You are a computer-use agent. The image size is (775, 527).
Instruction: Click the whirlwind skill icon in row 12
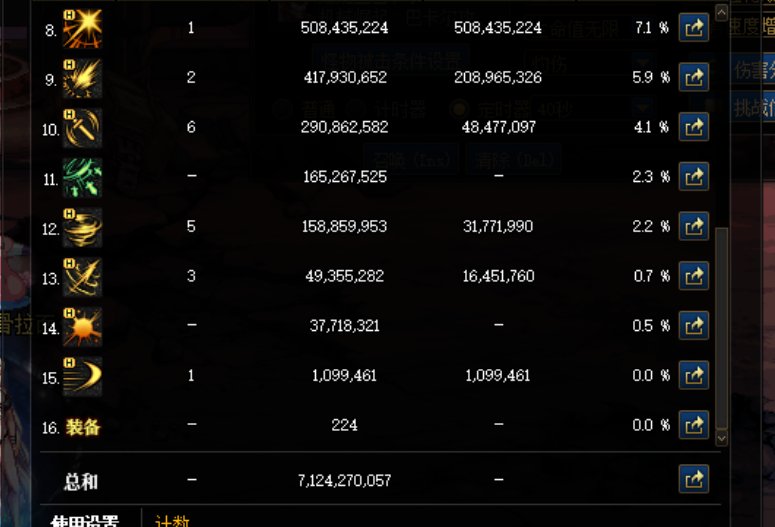point(82,227)
